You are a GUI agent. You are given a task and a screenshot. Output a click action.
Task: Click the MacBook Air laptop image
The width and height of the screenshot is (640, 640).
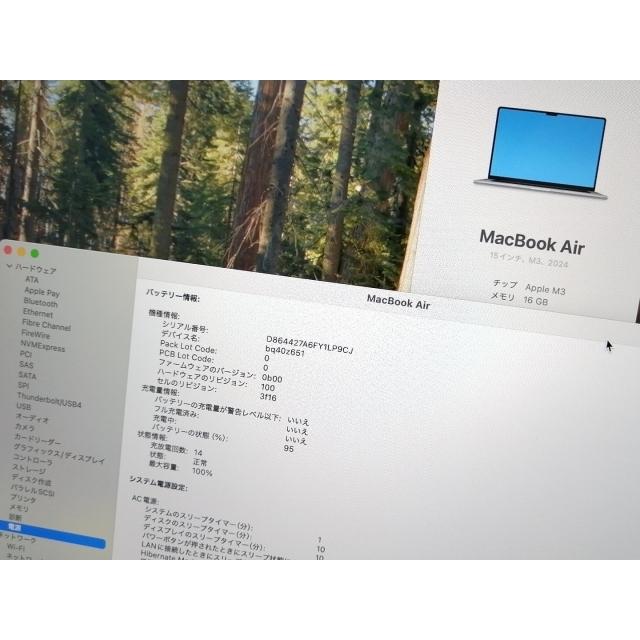541,153
